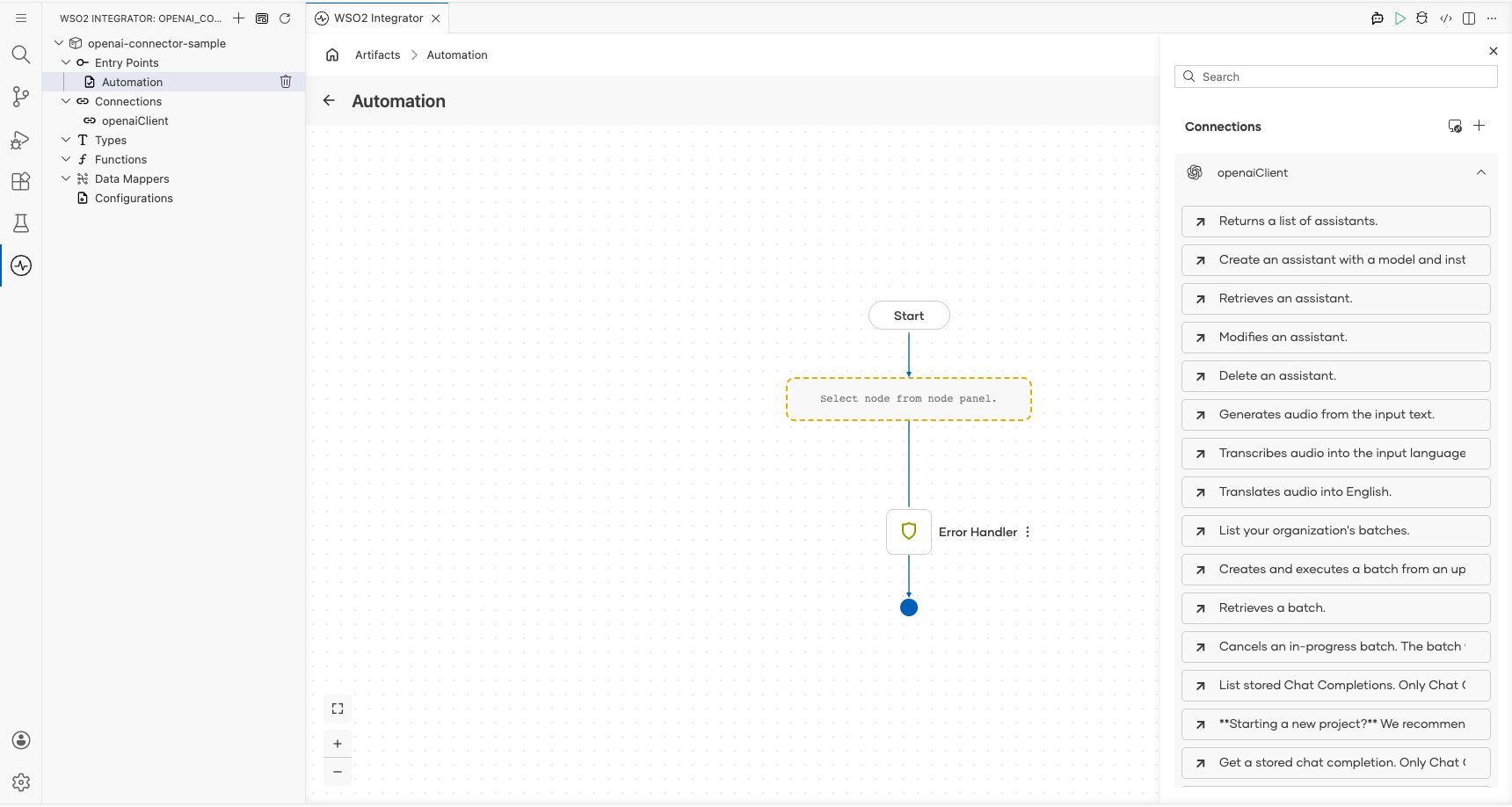Close the WSO2 Integrator tab
This screenshot has width=1512, height=807.
point(436,18)
